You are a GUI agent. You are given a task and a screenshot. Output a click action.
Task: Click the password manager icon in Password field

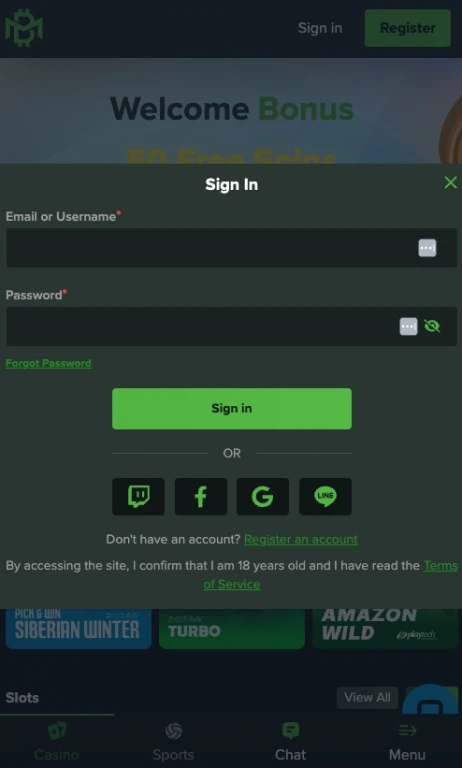click(409, 326)
